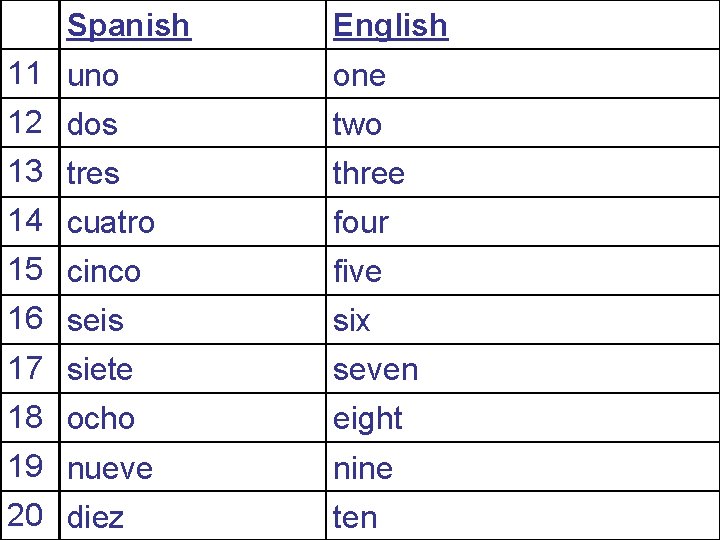Select the diez cell

pos(95,517)
